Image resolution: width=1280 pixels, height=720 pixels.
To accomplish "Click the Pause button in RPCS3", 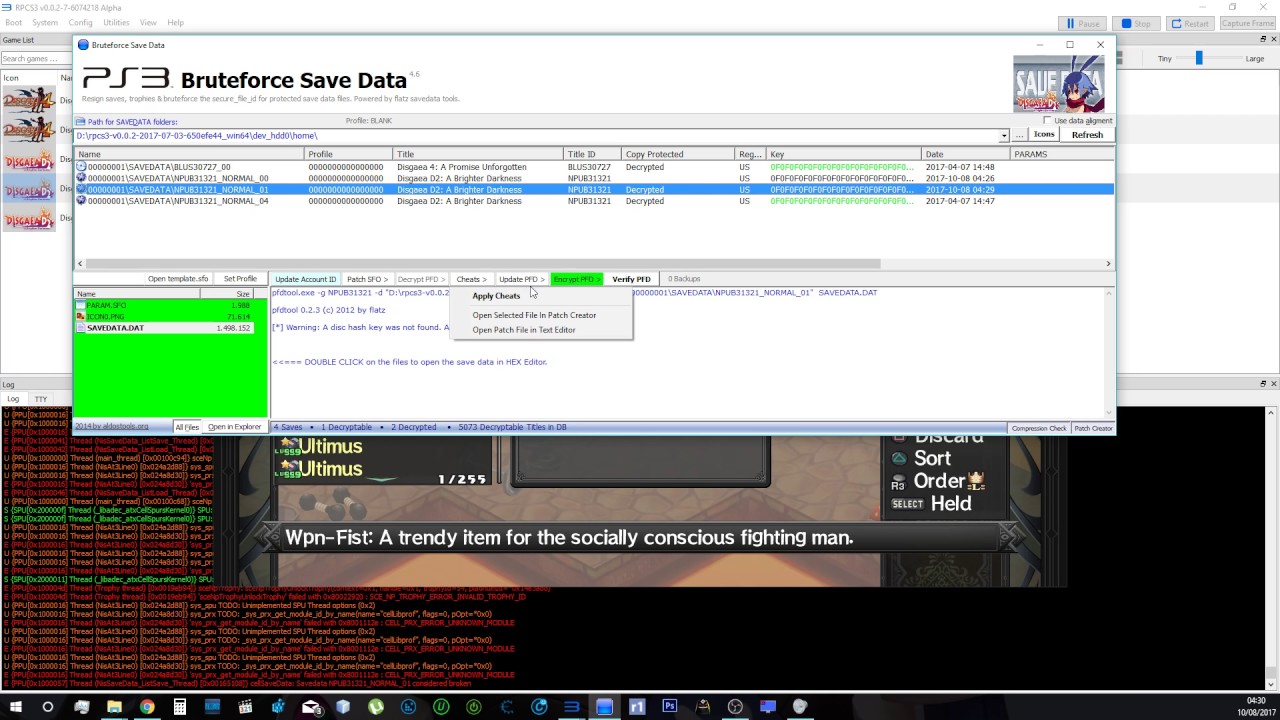I will [x=1084, y=23].
